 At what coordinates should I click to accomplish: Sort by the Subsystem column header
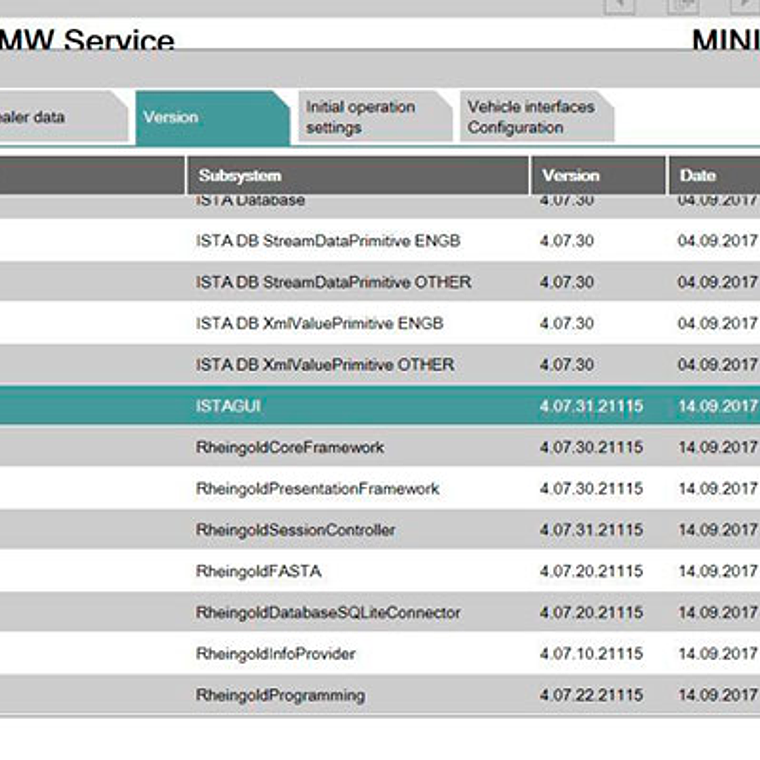(x=356, y=175)
